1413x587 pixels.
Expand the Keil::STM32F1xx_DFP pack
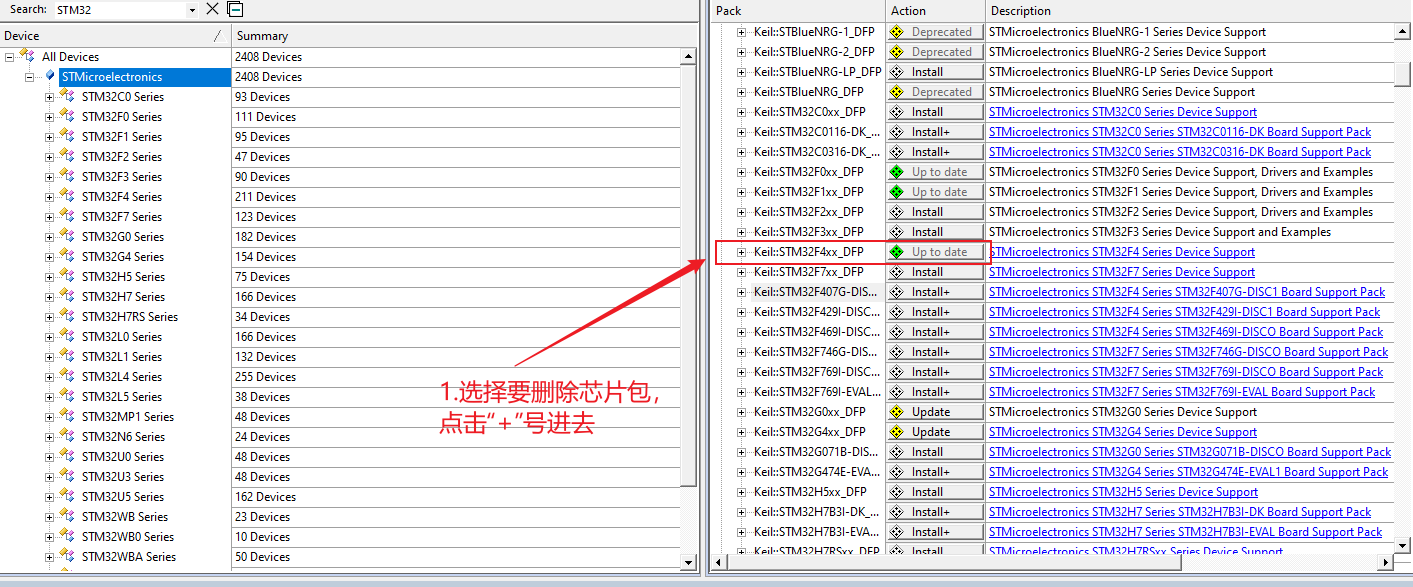click(x=742, y=192)
